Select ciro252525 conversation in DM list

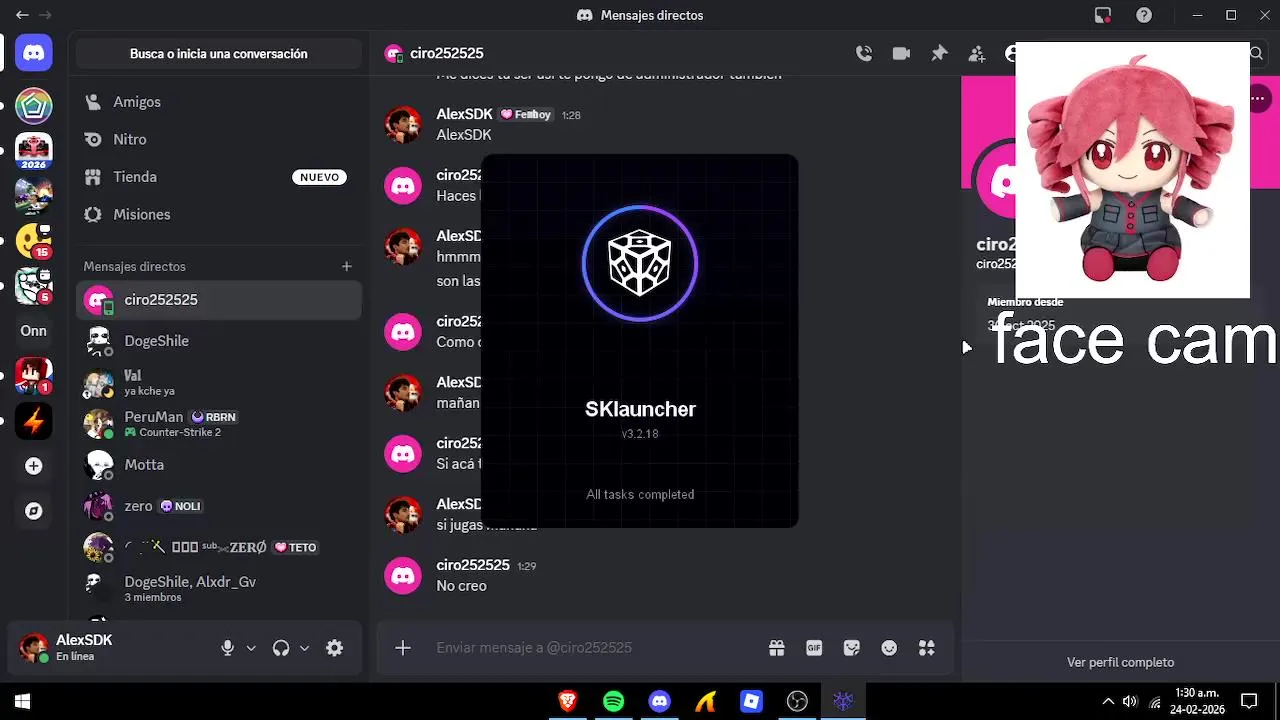tap(218, 299)
